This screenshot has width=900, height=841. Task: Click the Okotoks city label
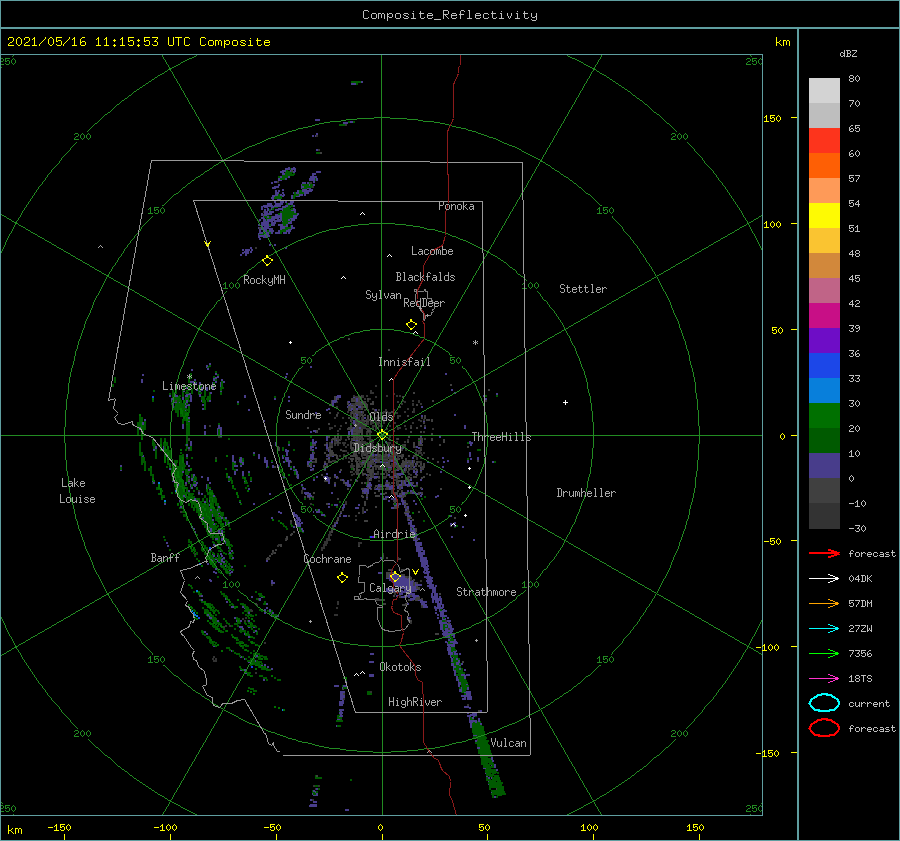400,668
